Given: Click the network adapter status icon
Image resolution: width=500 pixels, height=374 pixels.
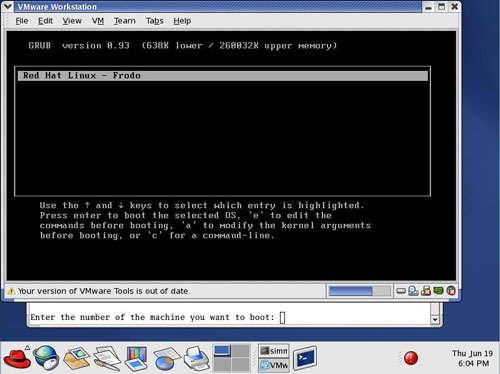Looking at the screenshot, I should [438, 291].
